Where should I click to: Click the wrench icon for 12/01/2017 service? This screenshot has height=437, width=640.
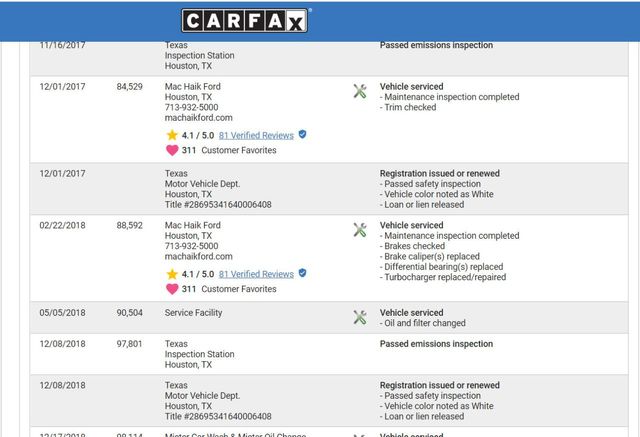360,91
